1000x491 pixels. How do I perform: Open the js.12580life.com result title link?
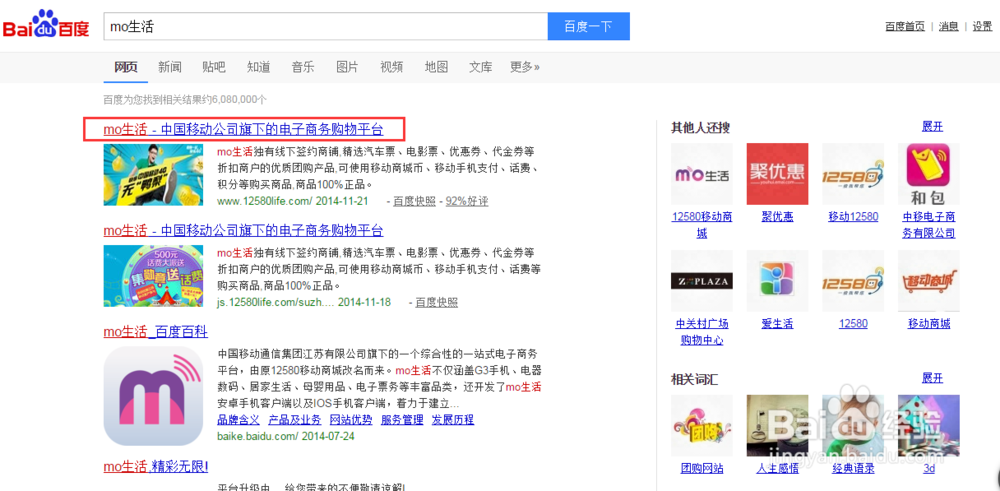(x=244, y=230)
